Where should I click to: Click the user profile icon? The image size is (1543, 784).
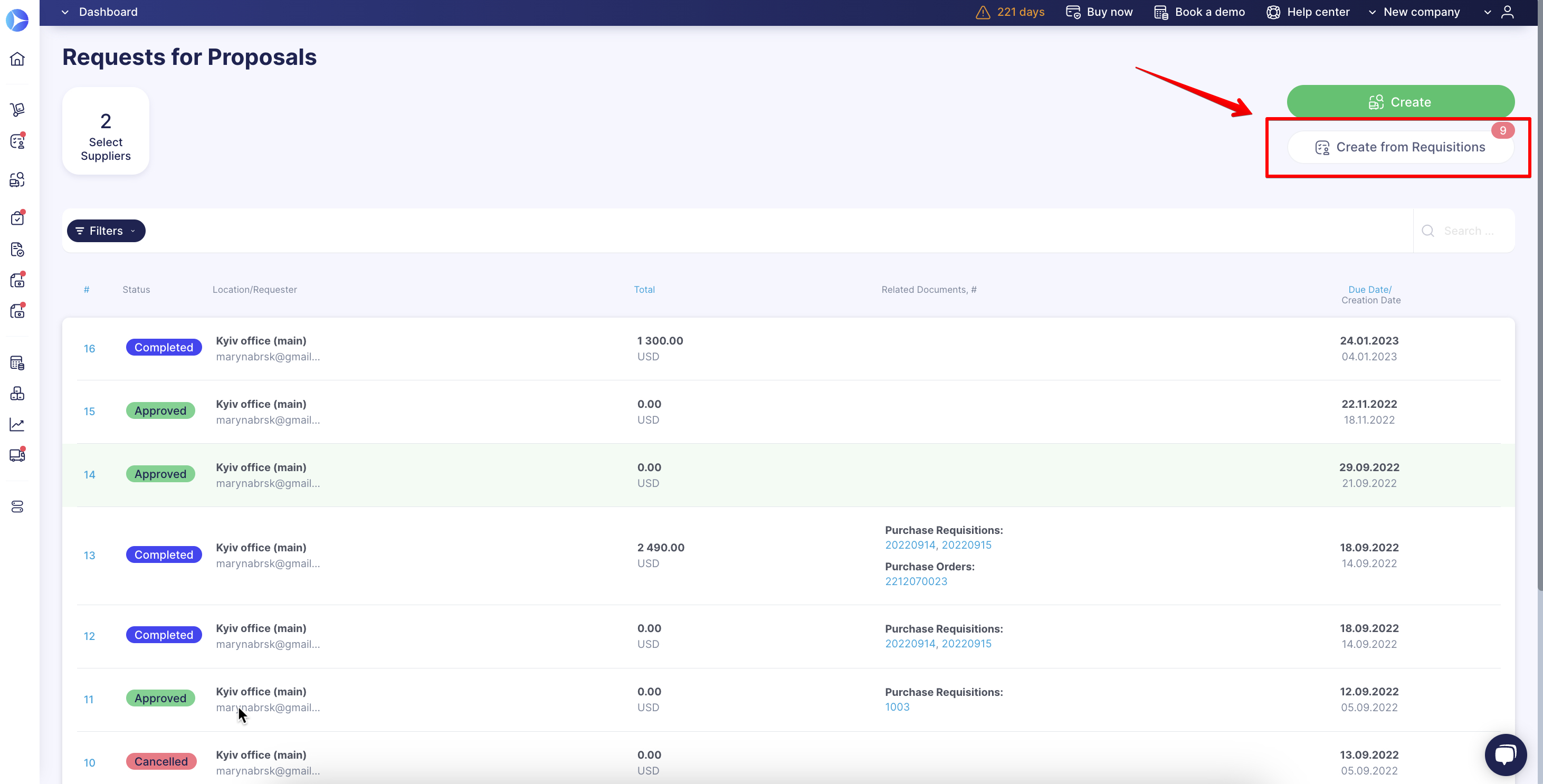(x=1508, y=12)
